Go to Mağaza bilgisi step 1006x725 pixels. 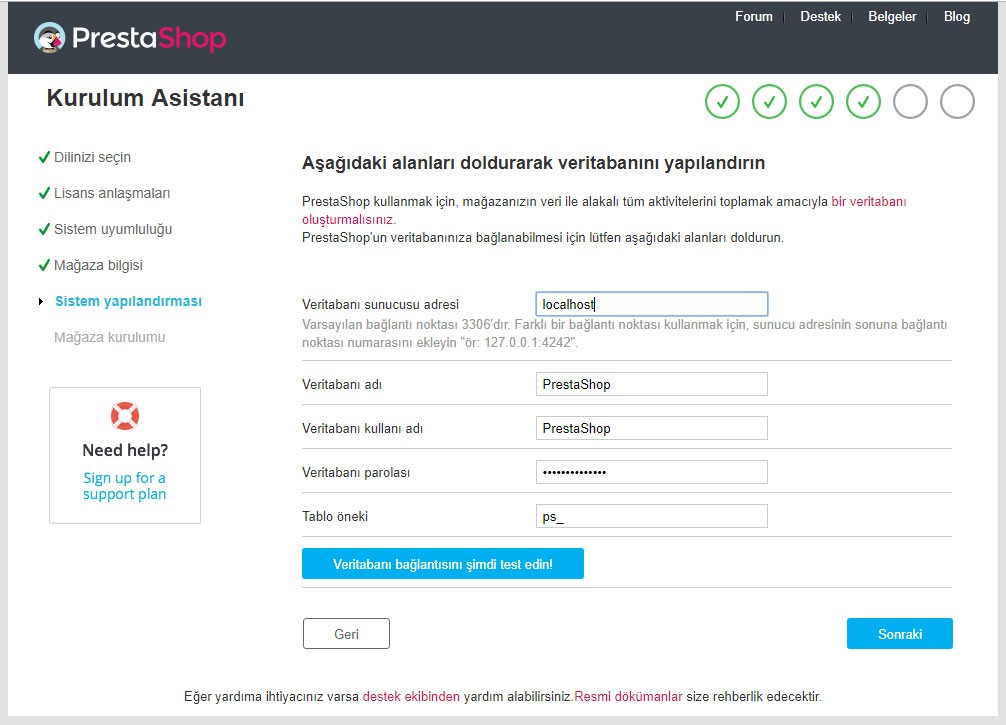98,265
